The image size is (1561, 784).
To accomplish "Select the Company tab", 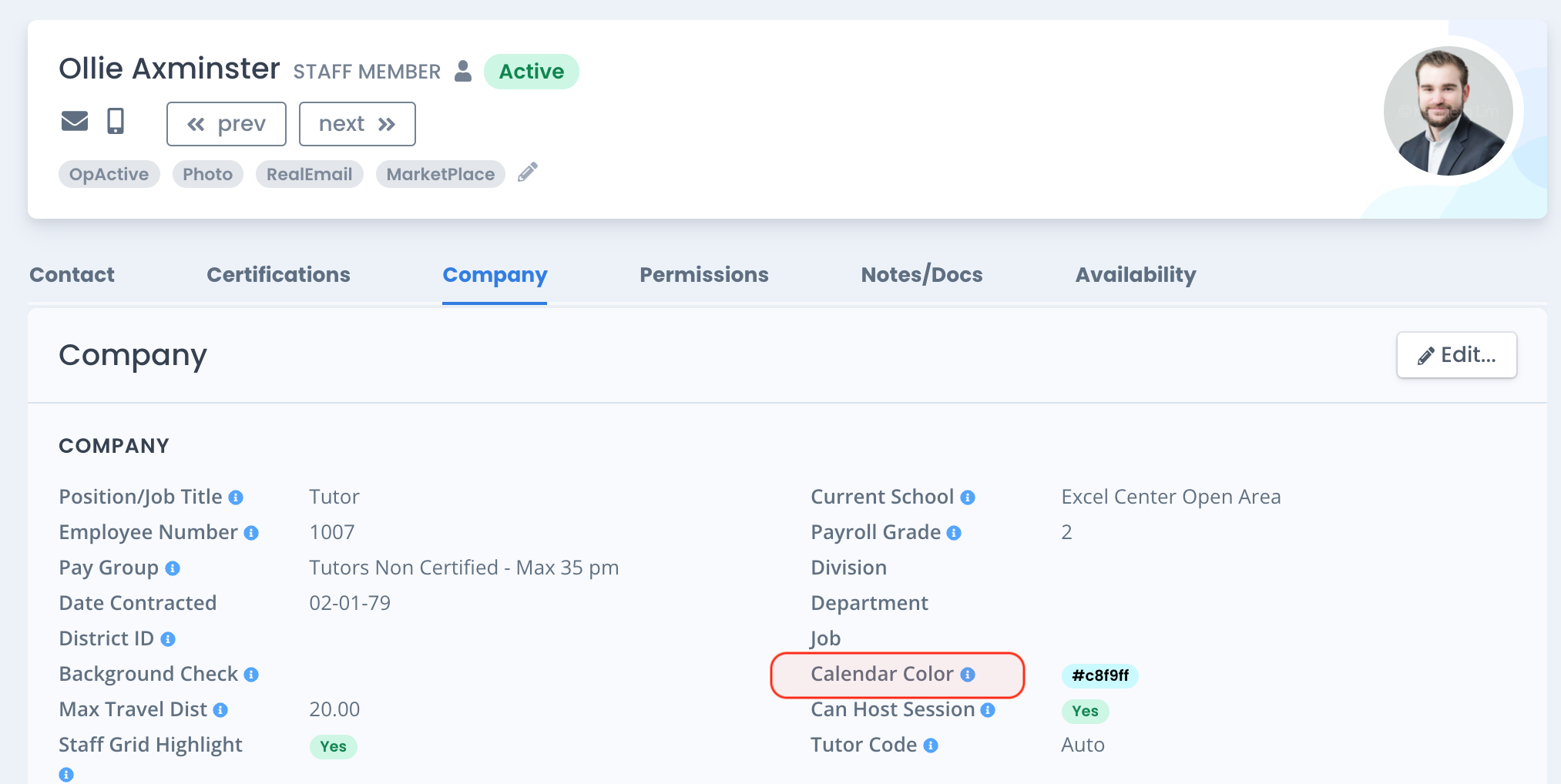I will tap(495, 275).
